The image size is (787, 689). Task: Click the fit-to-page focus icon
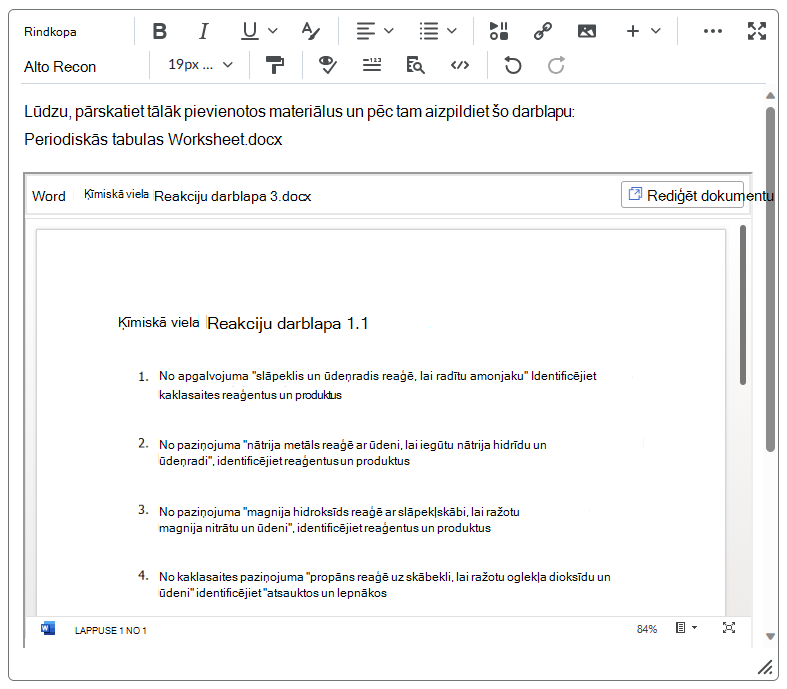729,628
